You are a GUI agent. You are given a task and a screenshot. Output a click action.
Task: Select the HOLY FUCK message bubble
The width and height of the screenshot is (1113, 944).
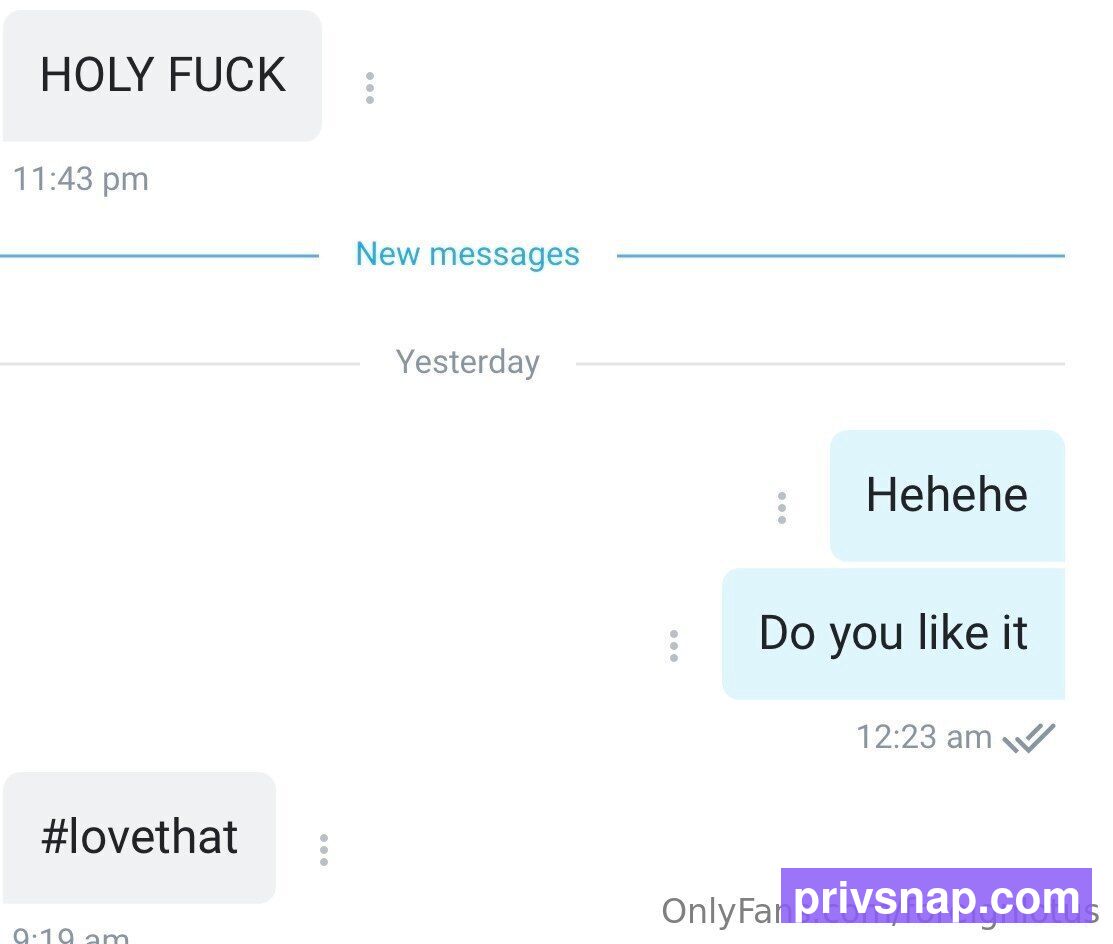[x=163, y=75]
